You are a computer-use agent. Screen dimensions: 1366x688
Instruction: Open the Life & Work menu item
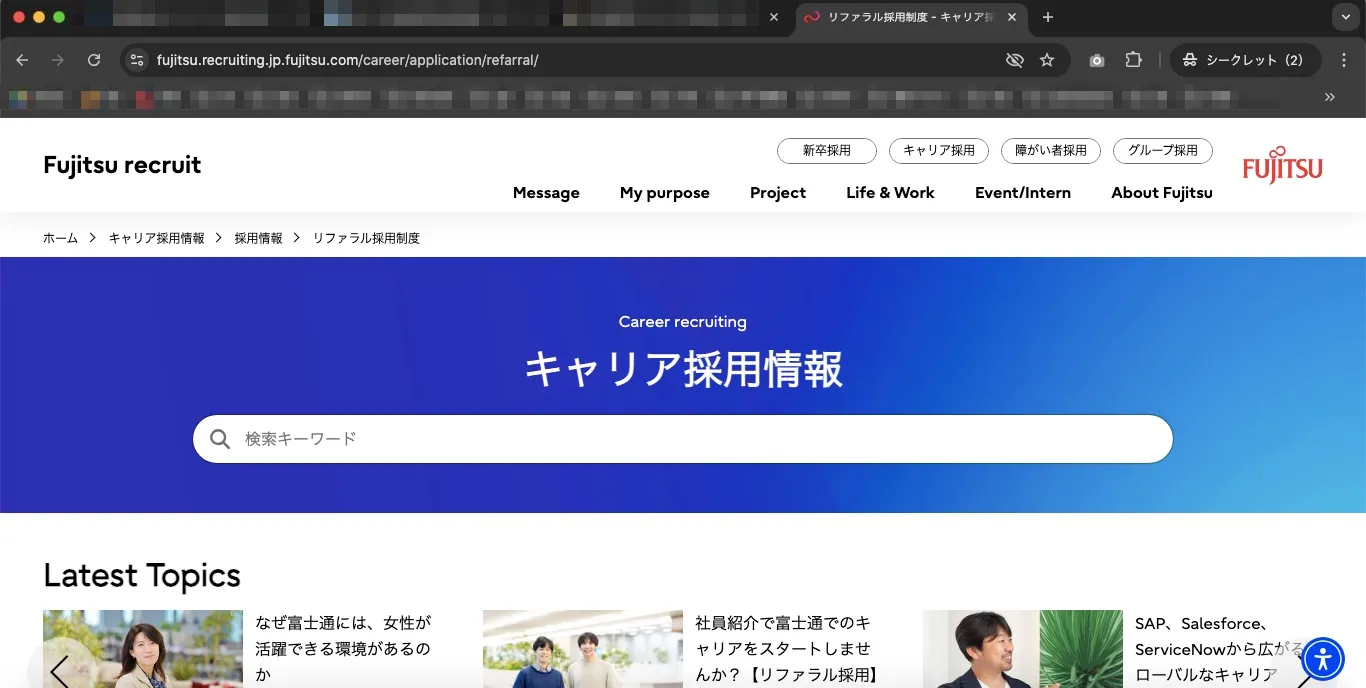tap(890, 193)
